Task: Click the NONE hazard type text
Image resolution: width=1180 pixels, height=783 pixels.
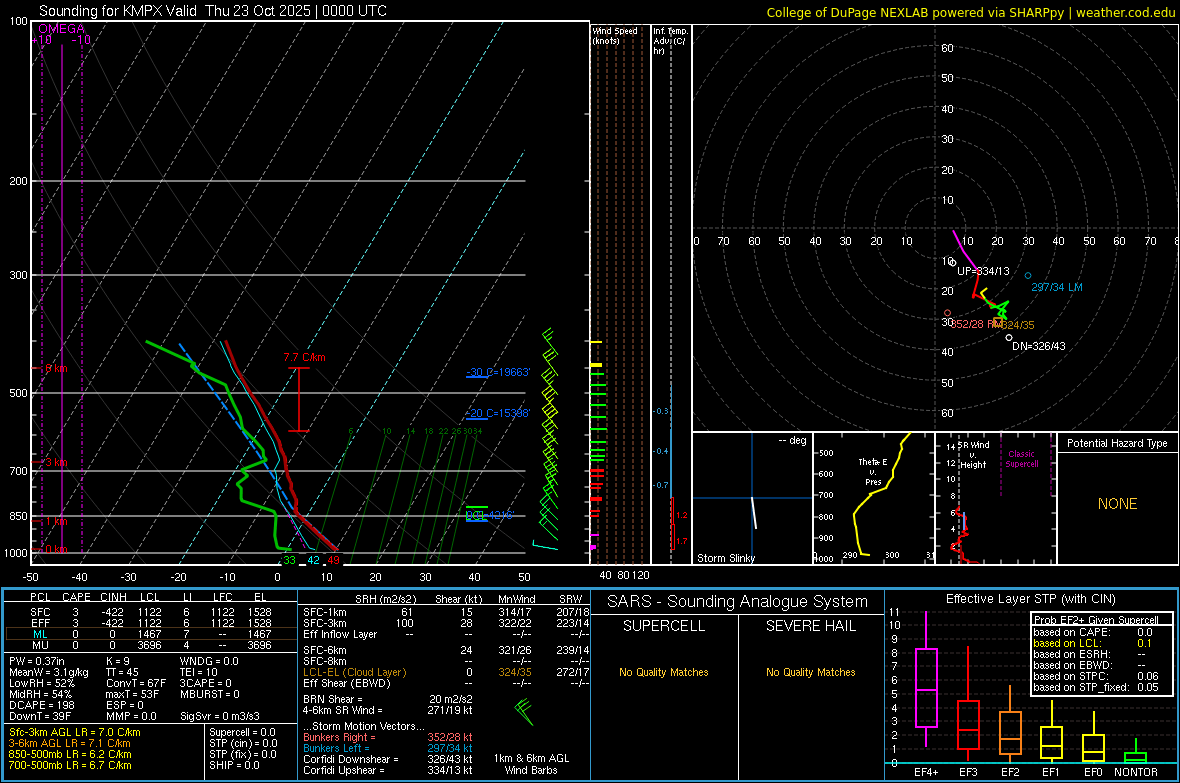Action: click(x=1117, y=504)
